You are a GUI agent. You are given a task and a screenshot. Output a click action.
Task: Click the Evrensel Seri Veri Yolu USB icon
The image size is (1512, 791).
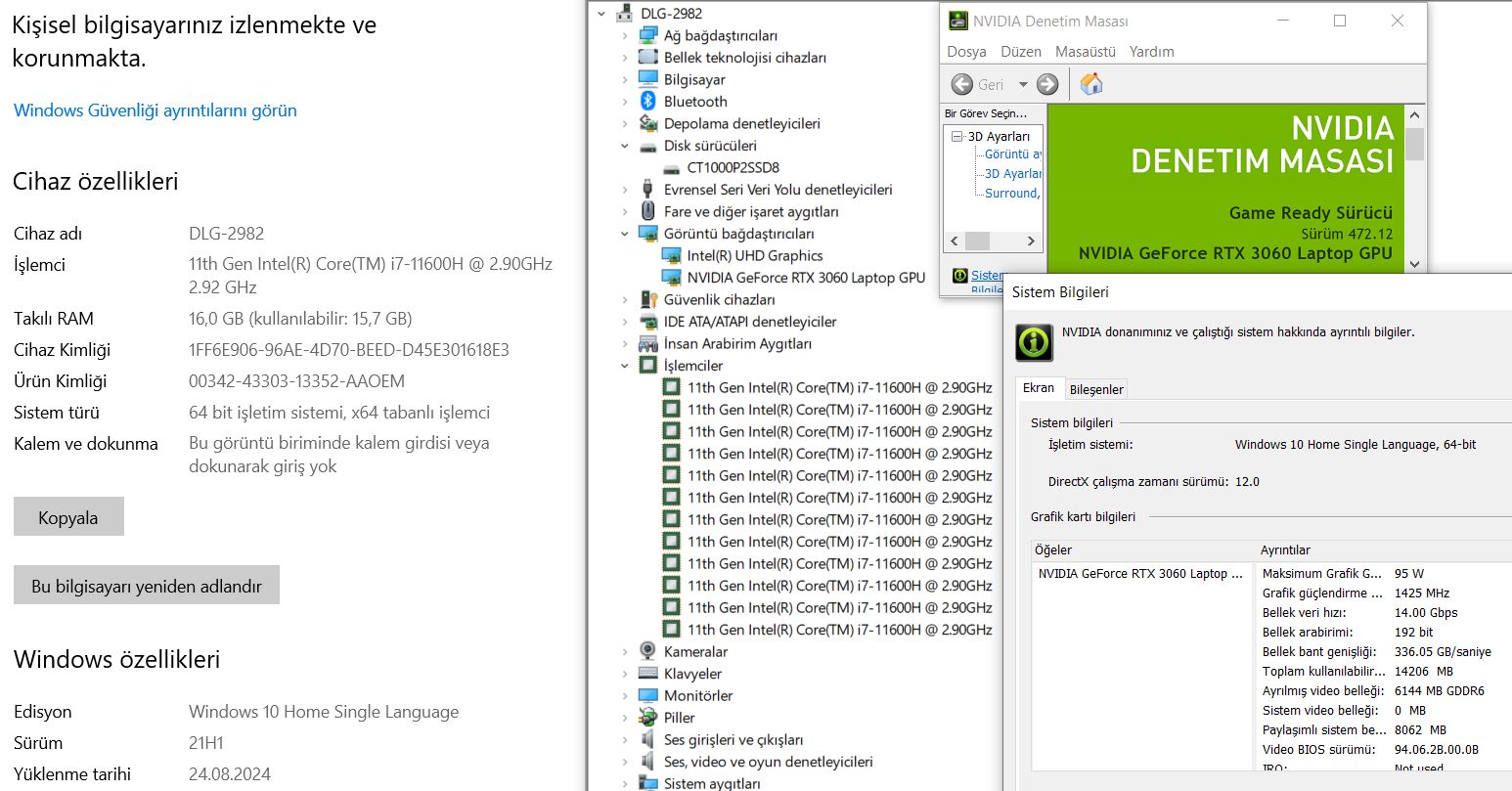point(647,190)
